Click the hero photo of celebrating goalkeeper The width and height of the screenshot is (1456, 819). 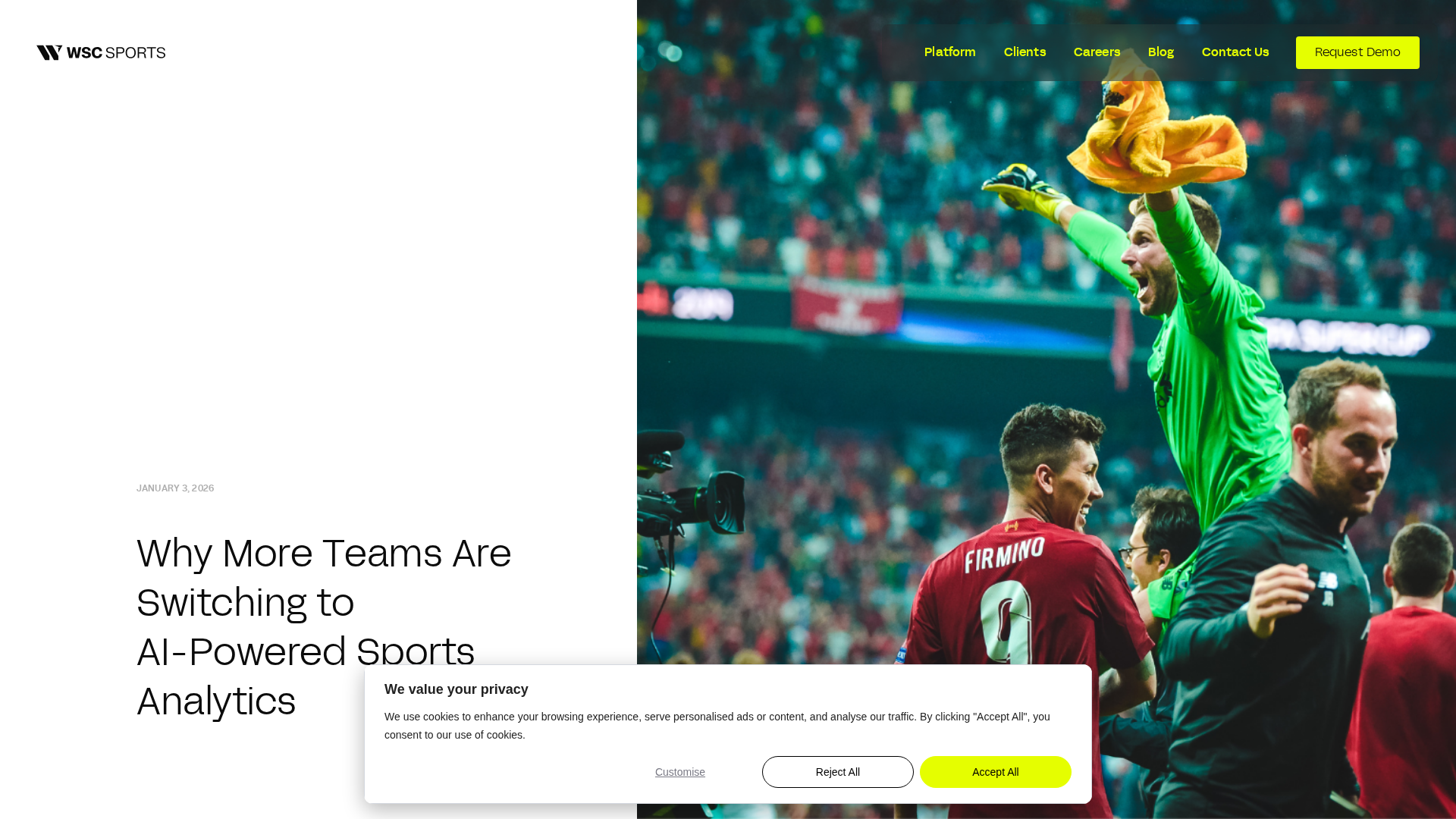[x=1046, y=409]
